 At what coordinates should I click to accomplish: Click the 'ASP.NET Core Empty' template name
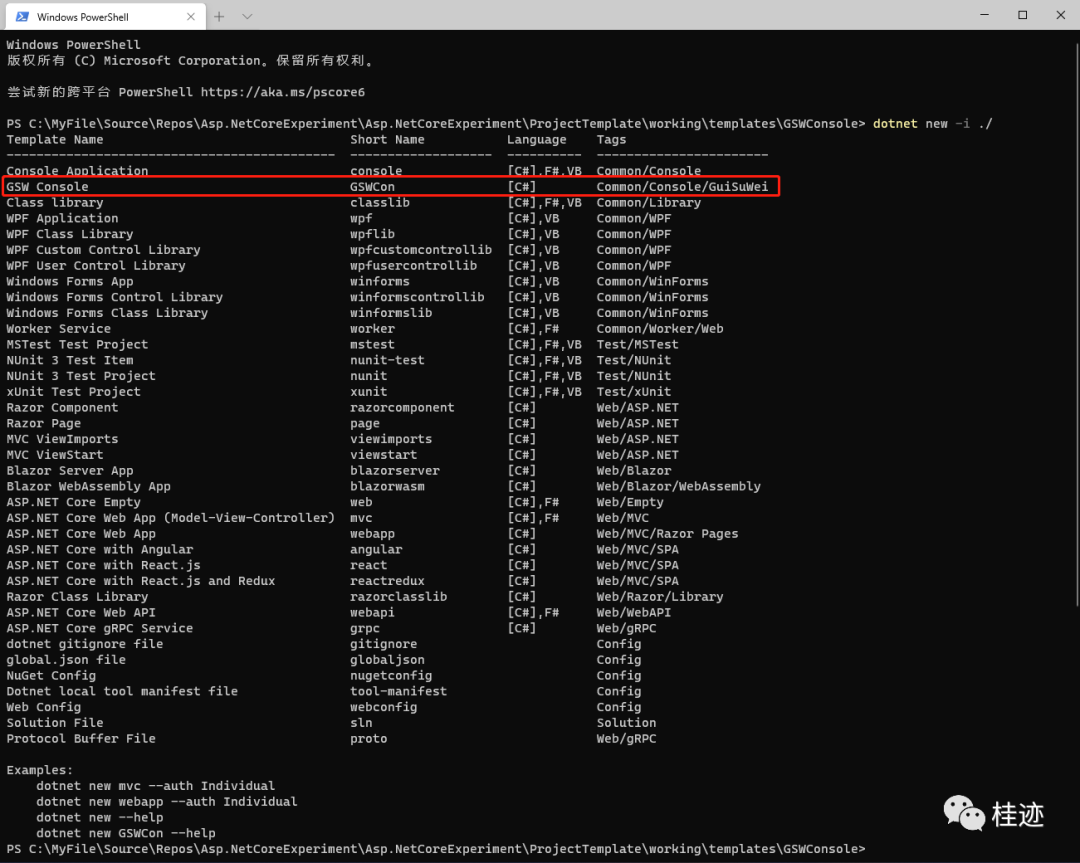[74, 503]
